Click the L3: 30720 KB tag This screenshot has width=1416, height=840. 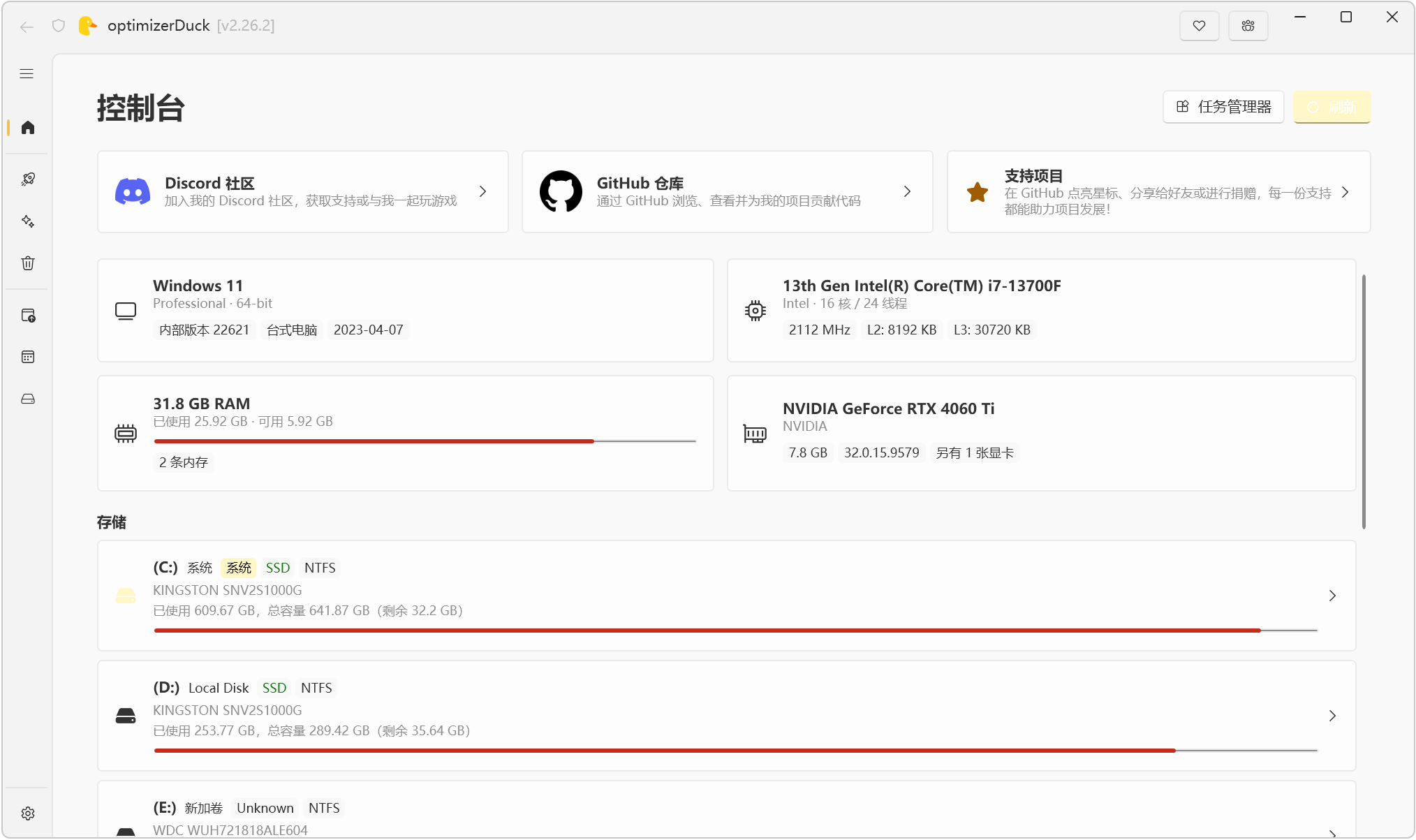pyautogui.click(x=992, y=330)
